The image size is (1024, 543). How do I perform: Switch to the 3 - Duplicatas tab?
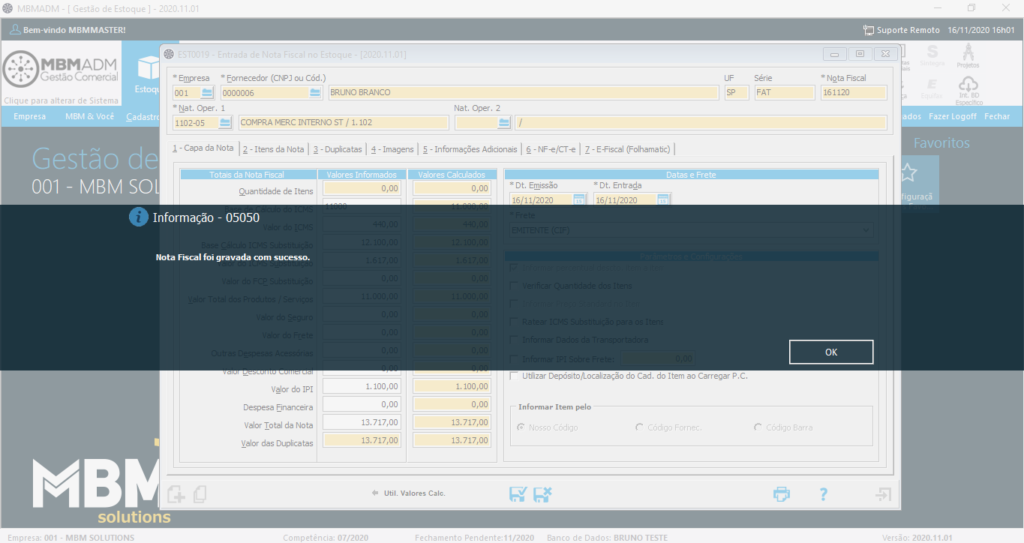(x=337, y=149)
